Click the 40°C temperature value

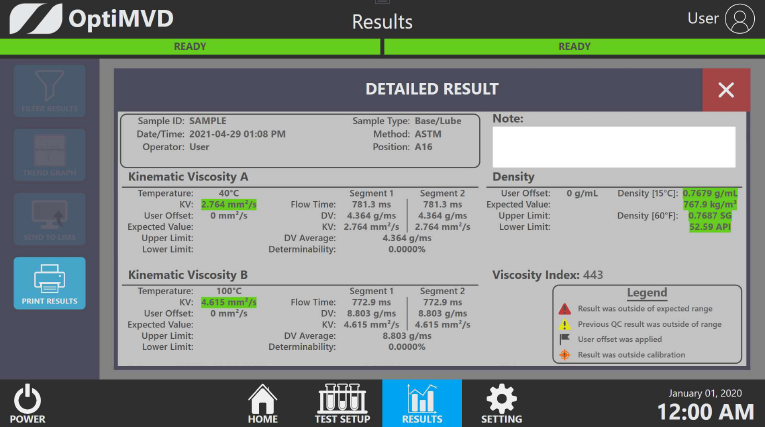pyautogui.click(x=229, y=193)
